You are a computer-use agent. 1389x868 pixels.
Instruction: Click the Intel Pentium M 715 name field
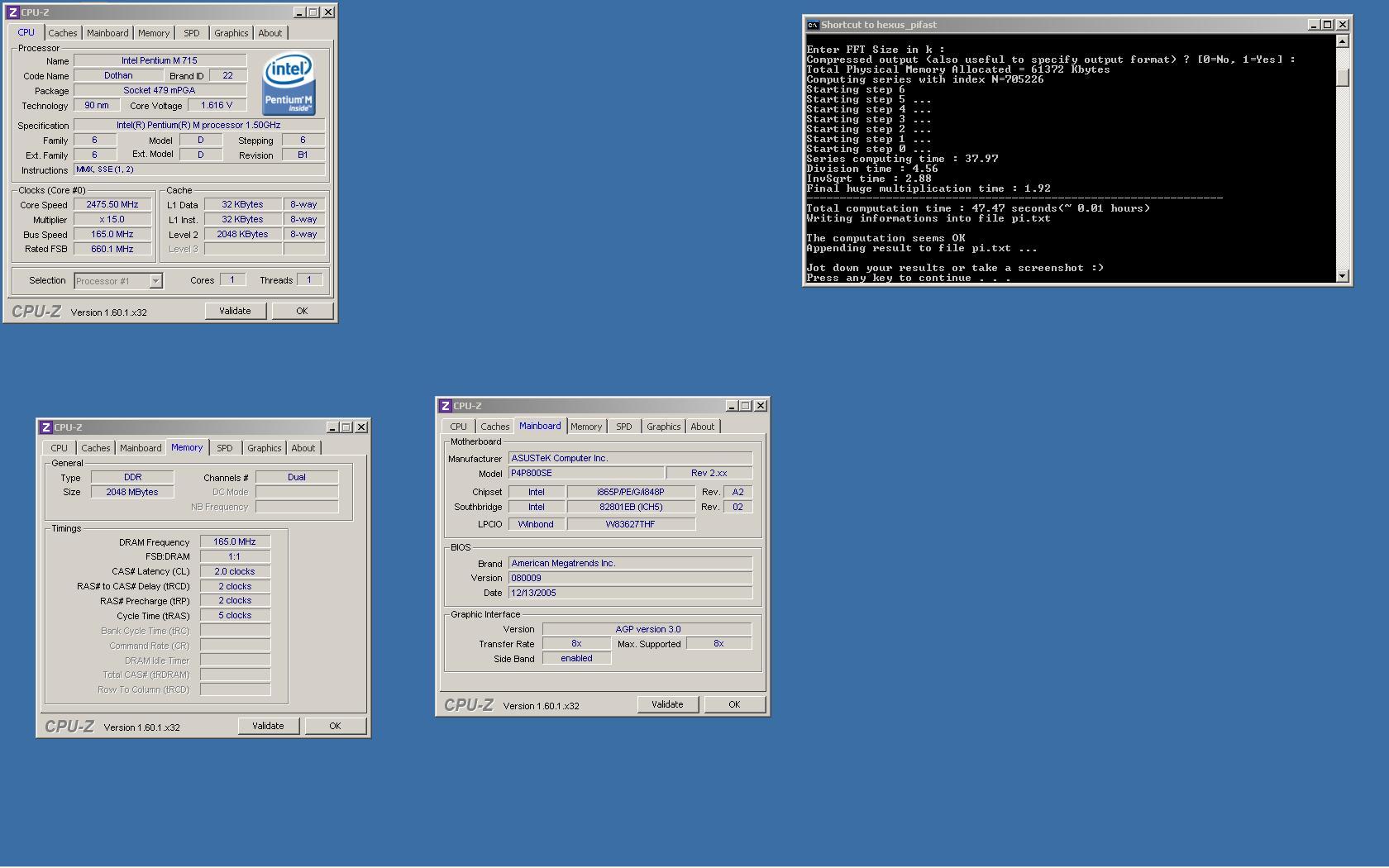[160, 60]
